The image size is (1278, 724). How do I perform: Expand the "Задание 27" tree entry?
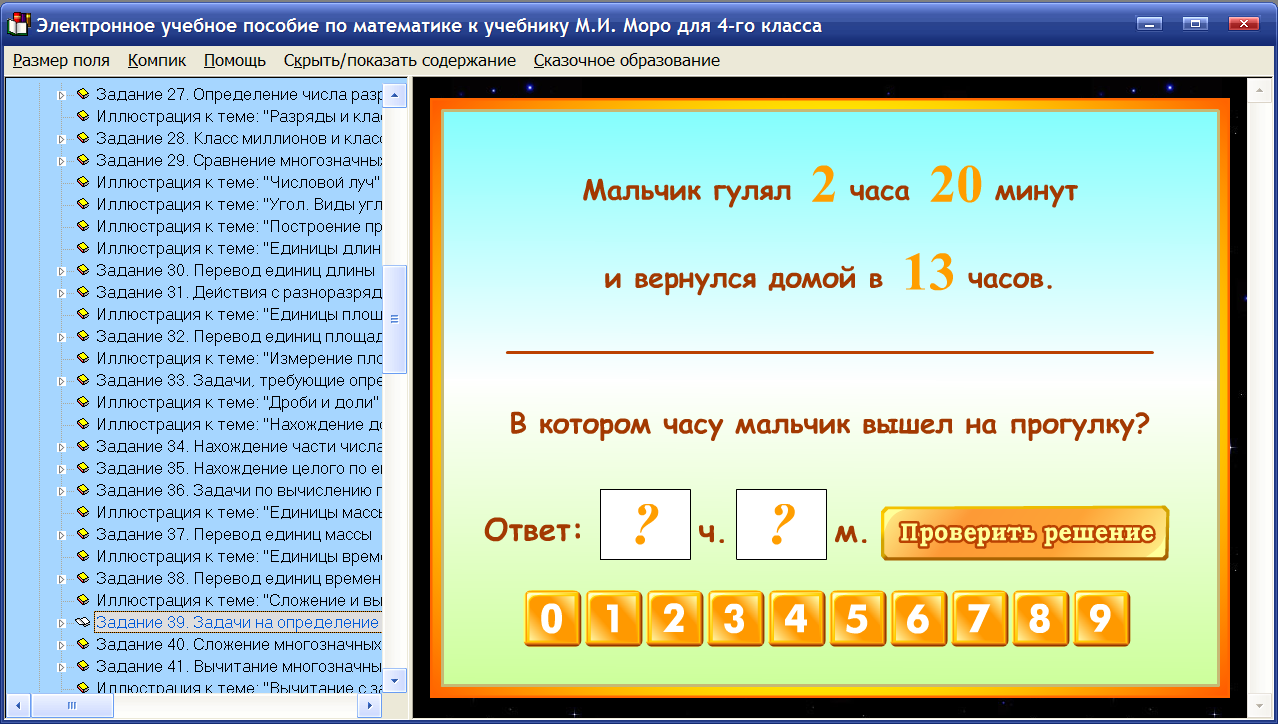(63, 93)
